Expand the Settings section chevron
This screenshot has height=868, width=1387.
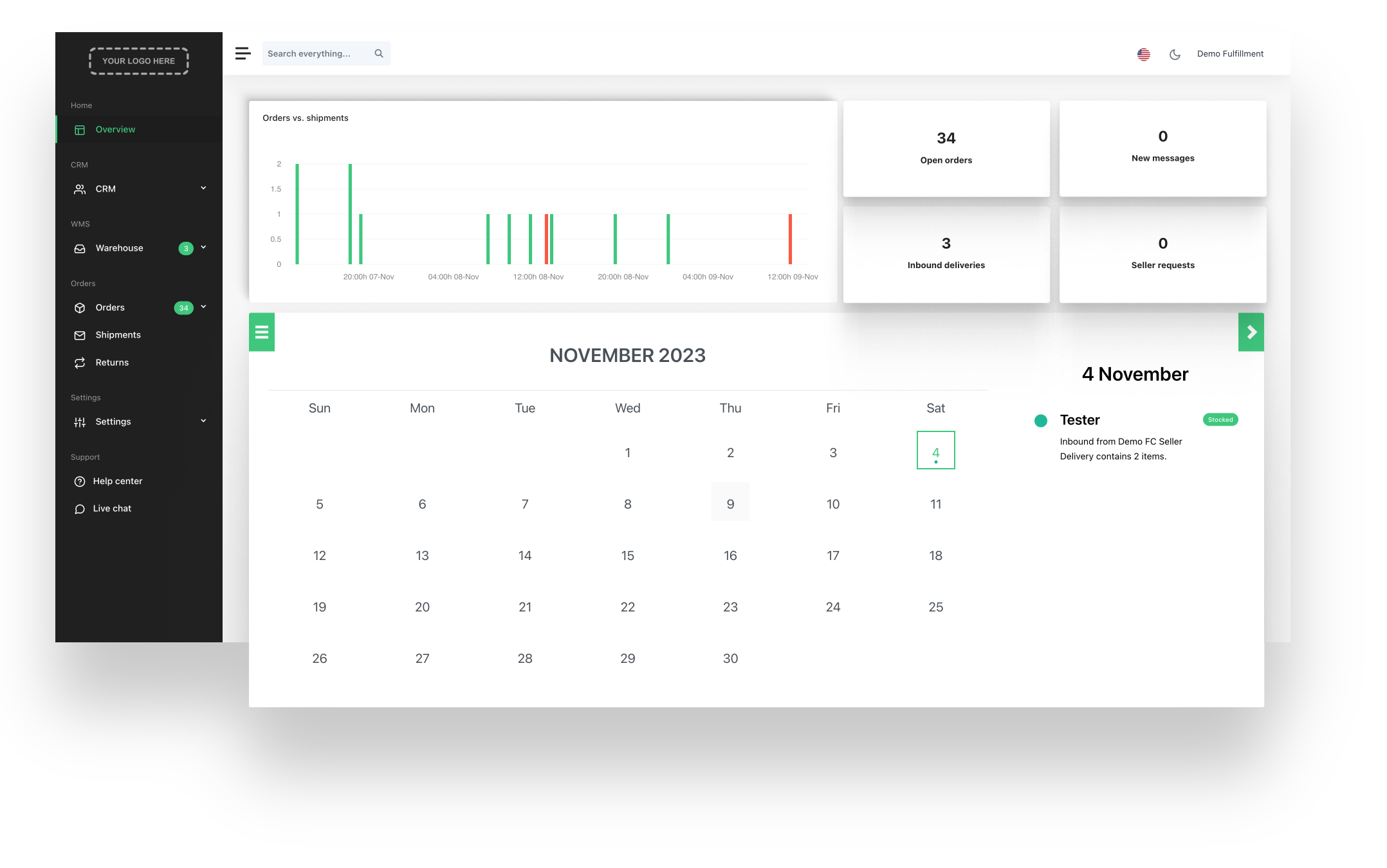[203, 421]
